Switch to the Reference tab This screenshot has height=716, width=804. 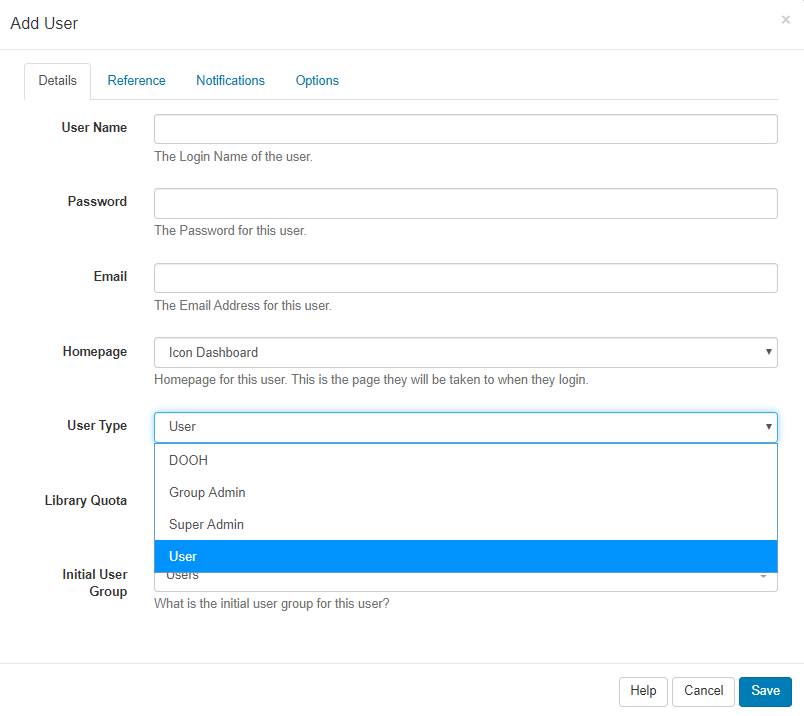[x=136, y=81]
